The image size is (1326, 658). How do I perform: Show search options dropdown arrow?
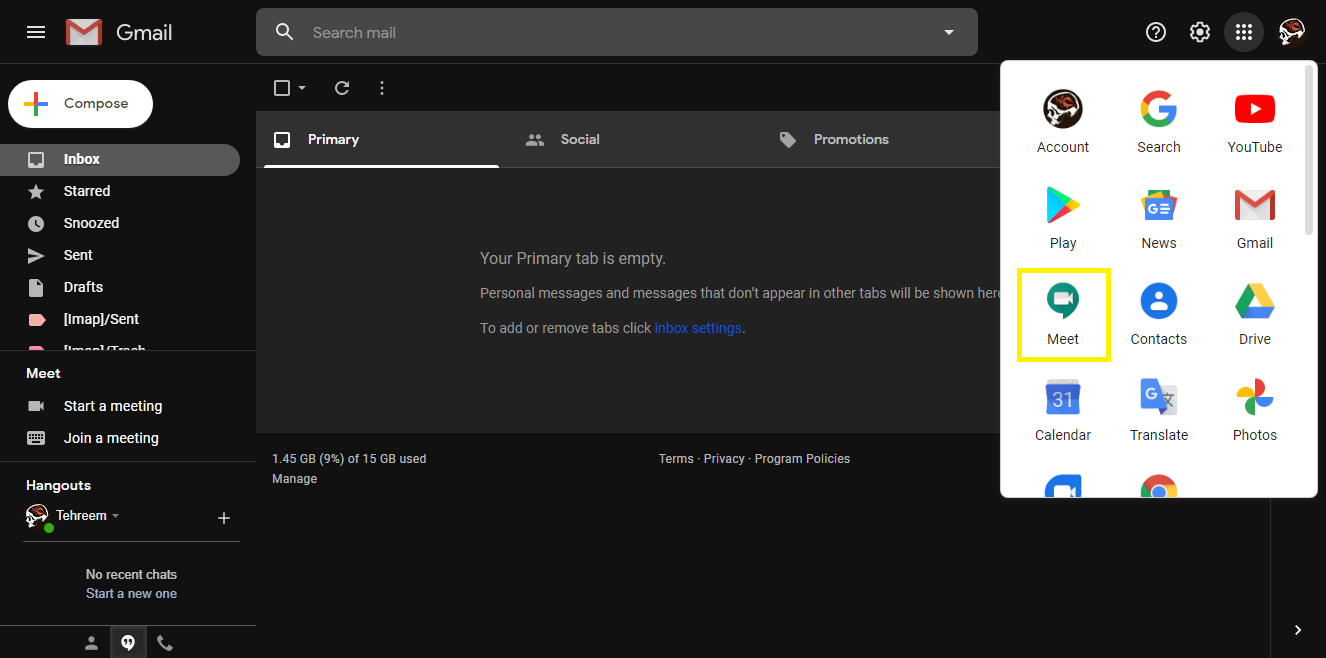point(949,32)
